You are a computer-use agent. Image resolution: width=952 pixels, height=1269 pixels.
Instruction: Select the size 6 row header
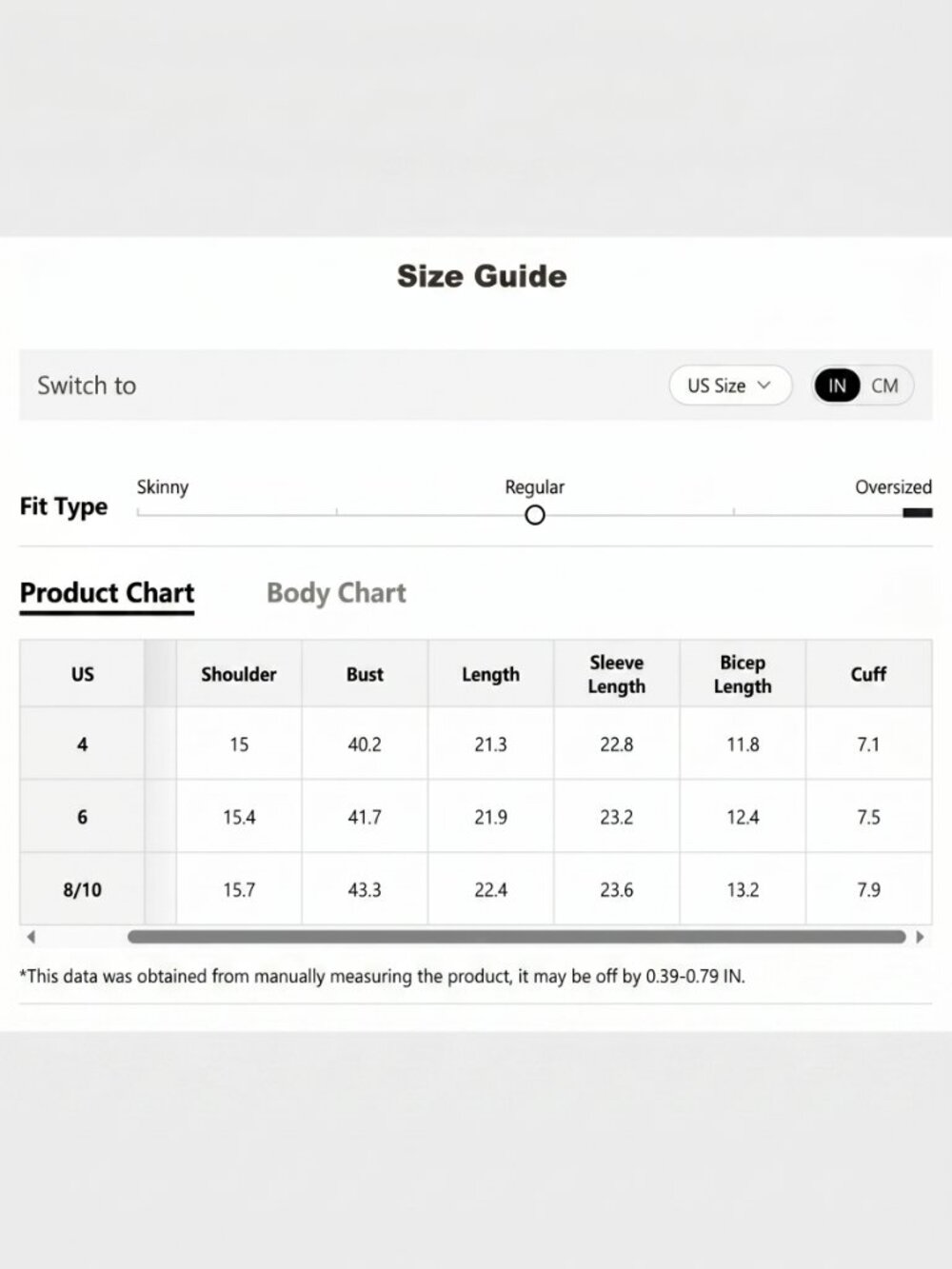[x=82, y=817]
